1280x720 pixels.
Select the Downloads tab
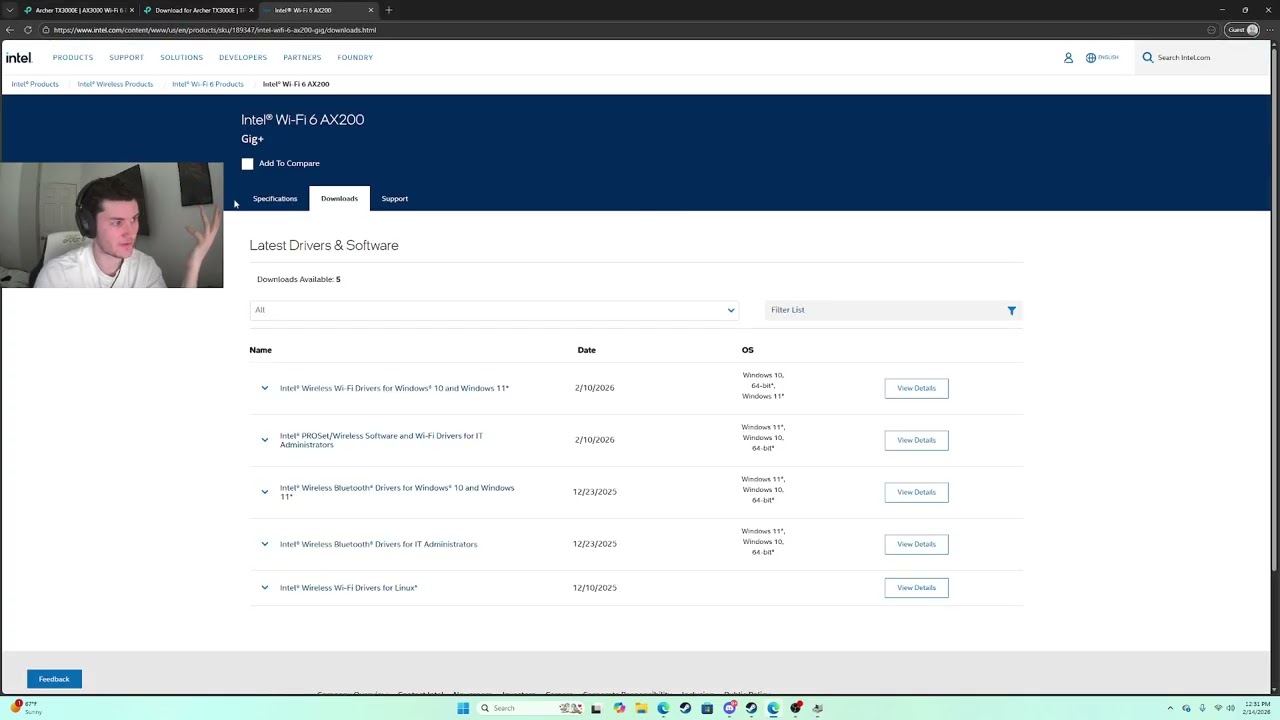coord(339,199)
